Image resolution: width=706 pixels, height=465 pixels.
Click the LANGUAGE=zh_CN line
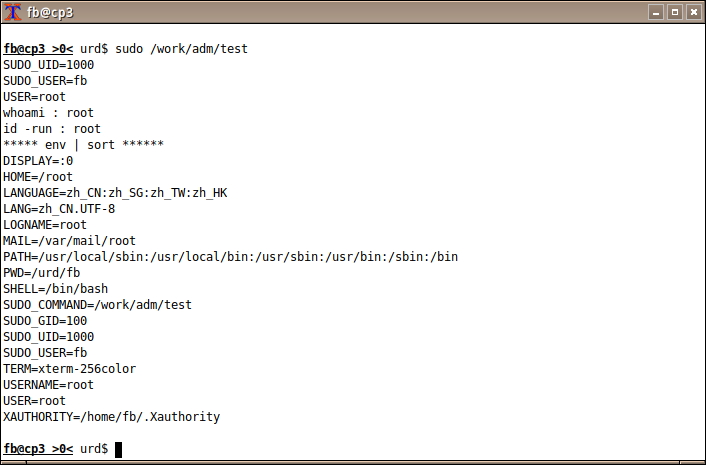(x=115, y=193)
